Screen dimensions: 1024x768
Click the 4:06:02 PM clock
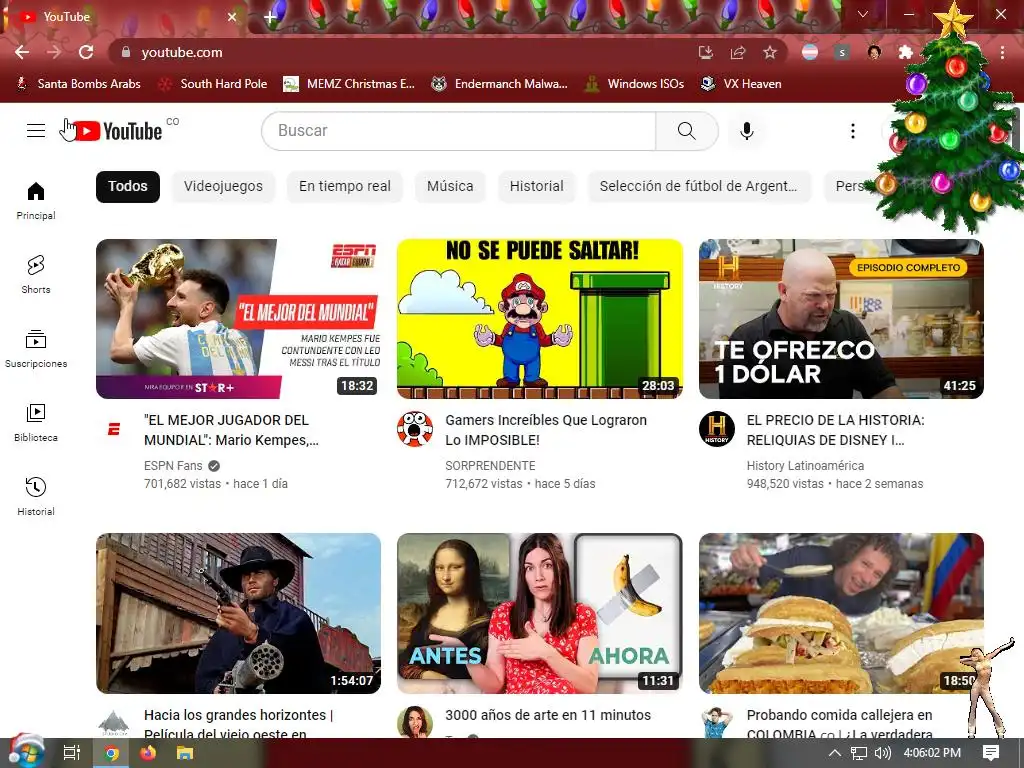pyautogui.click(x=932, y=753)
